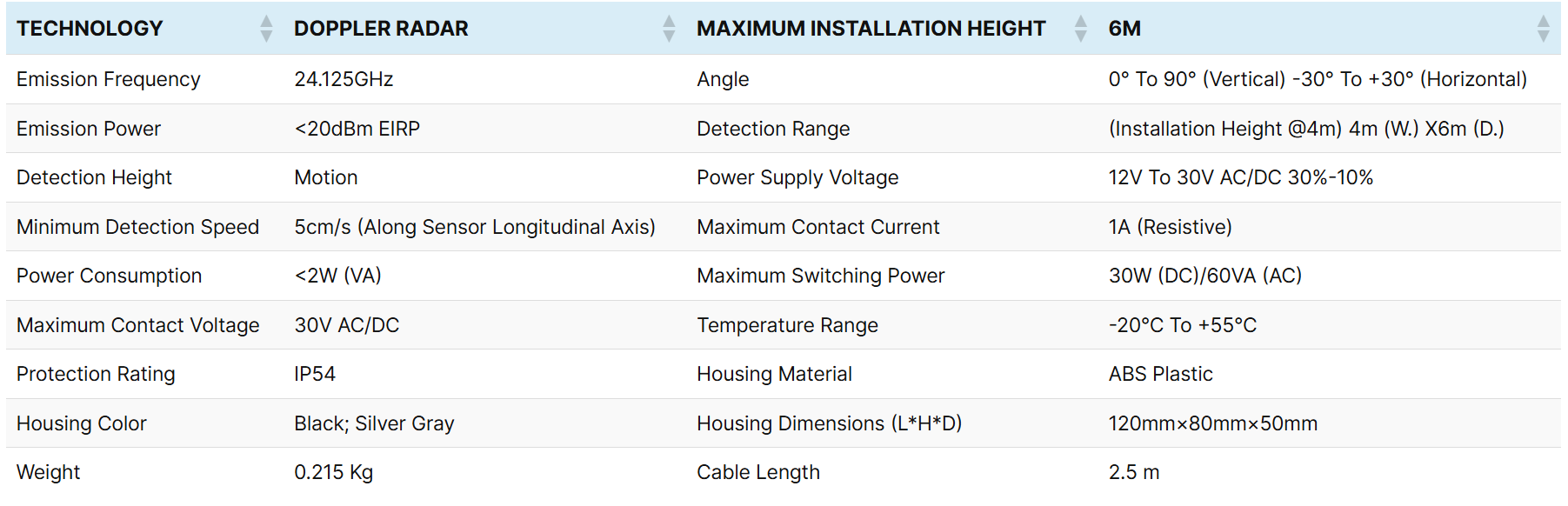
Task: Click the 24.125GHz value cell
Action: coord(344,79)
